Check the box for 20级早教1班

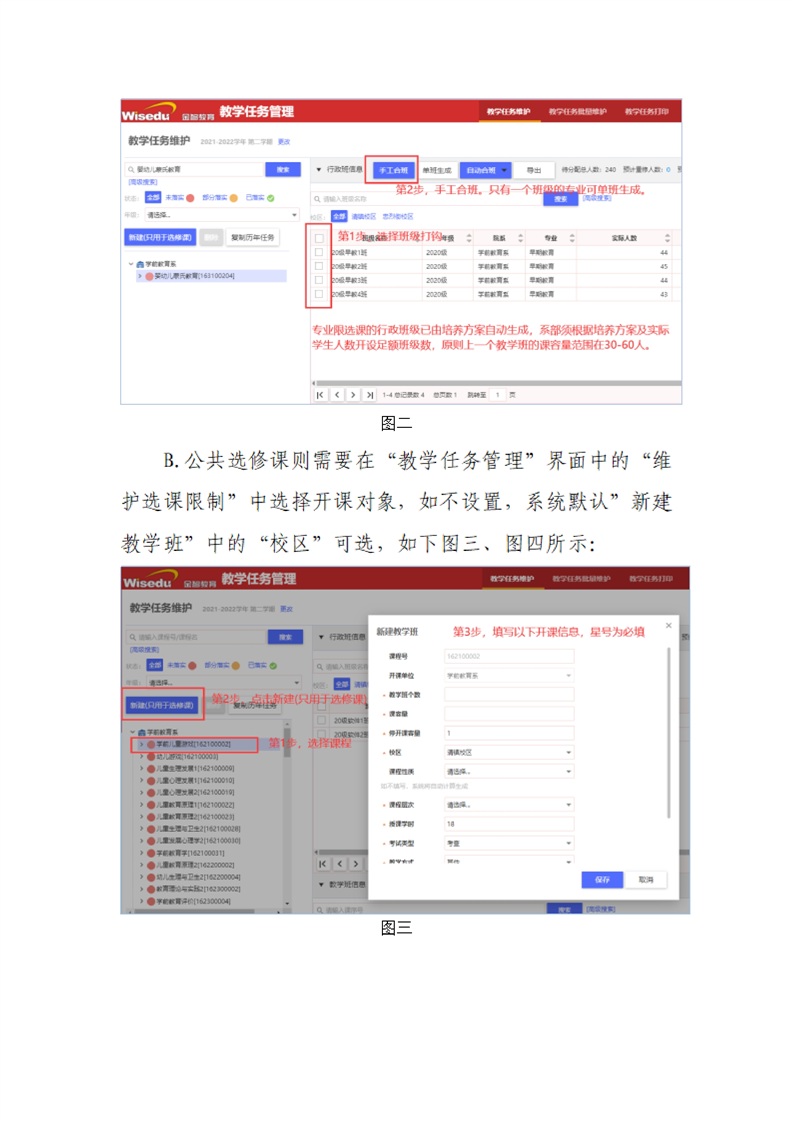pyautogui.click(x=318, y=253)
